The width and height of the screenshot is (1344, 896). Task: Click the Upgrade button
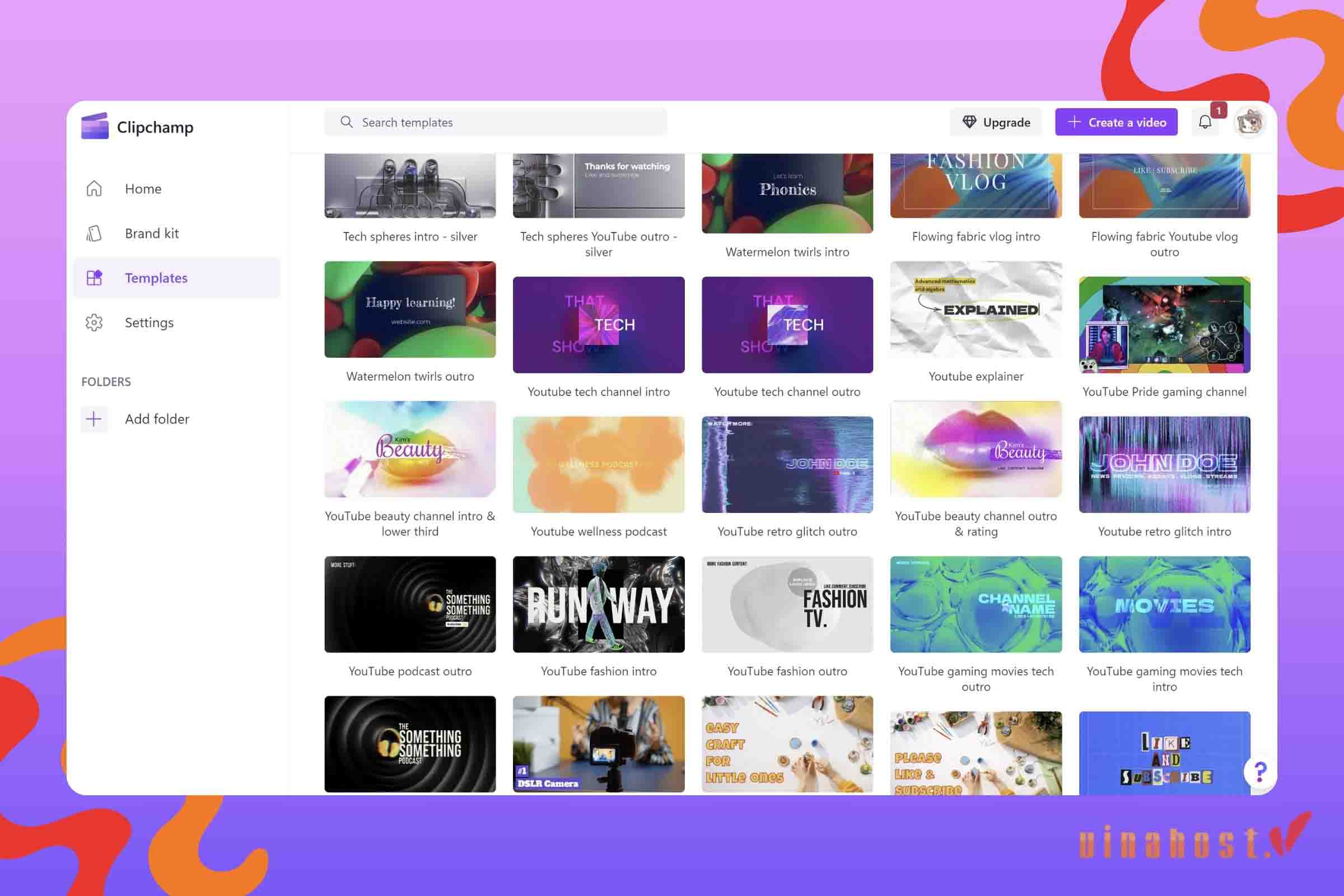[996, 122]
